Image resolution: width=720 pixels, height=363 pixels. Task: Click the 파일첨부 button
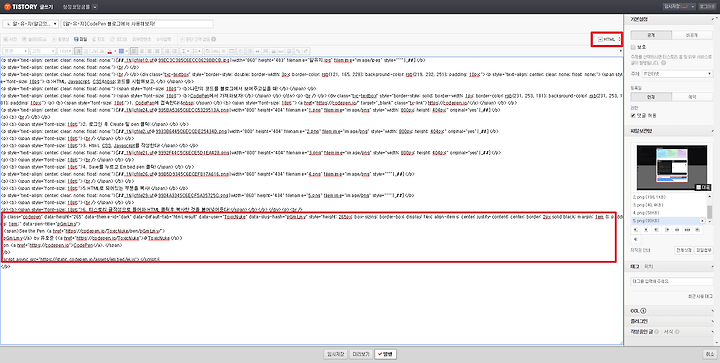coord(703,250)
